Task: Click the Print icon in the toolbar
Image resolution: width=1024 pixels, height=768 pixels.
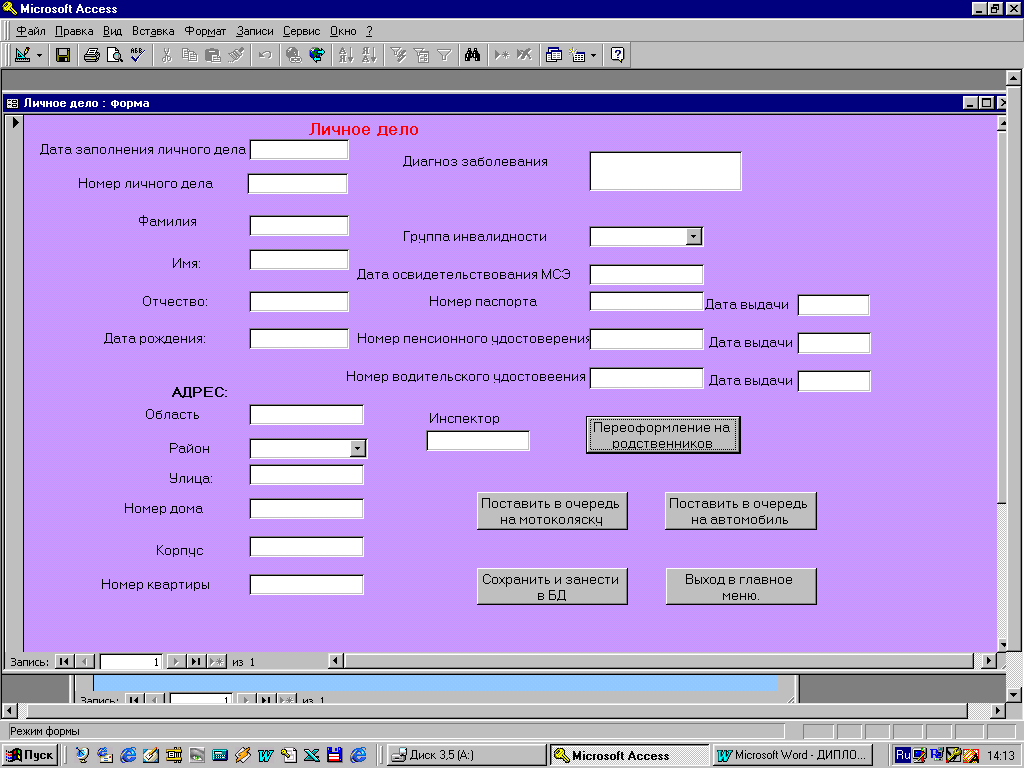Action: pos(91,55)
